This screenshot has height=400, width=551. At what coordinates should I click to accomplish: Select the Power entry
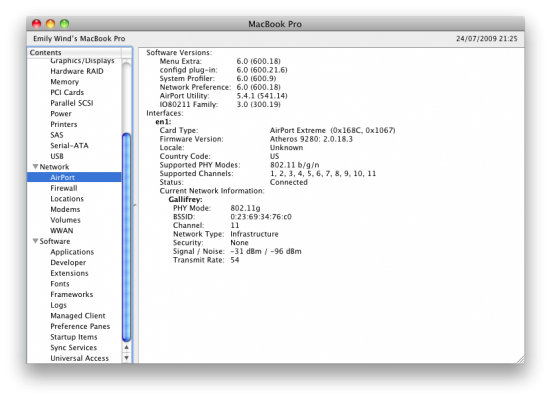61,114
